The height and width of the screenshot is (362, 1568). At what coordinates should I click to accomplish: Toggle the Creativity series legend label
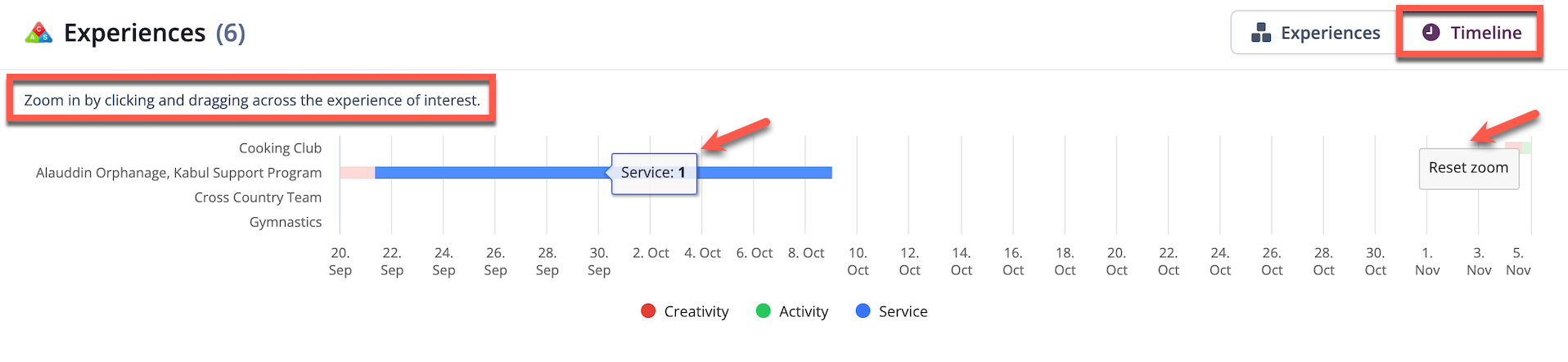coord(696,311)
